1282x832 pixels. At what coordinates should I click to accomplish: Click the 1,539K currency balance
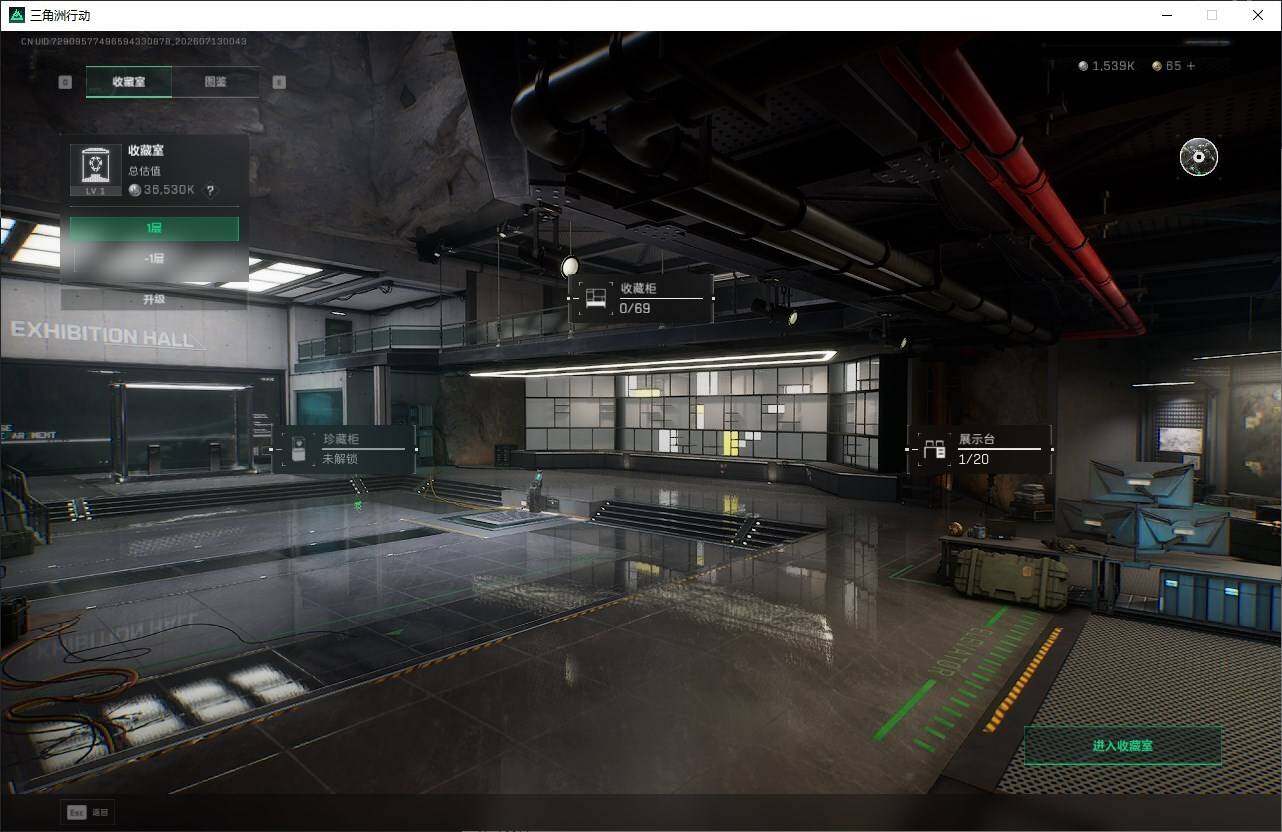click(1113, 66)
